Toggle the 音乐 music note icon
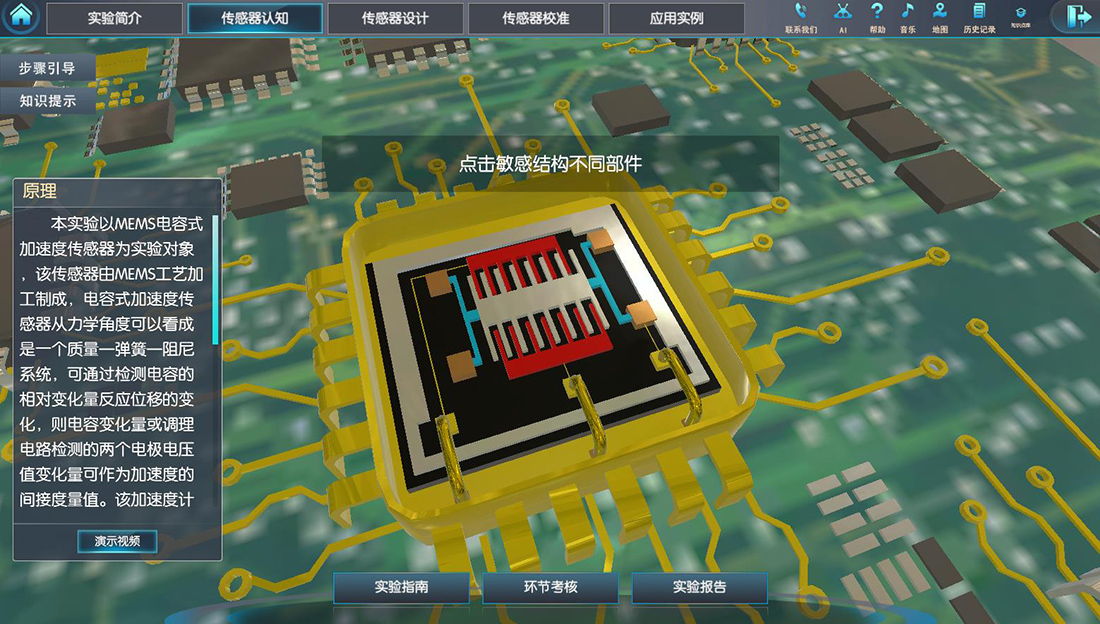This screenshot has width=1100, height=624. [907, 16]
